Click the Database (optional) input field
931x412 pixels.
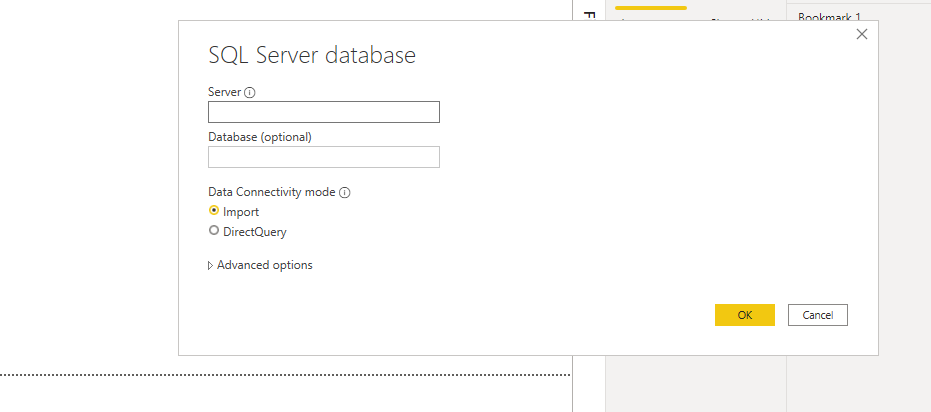[x=324, y=157]
